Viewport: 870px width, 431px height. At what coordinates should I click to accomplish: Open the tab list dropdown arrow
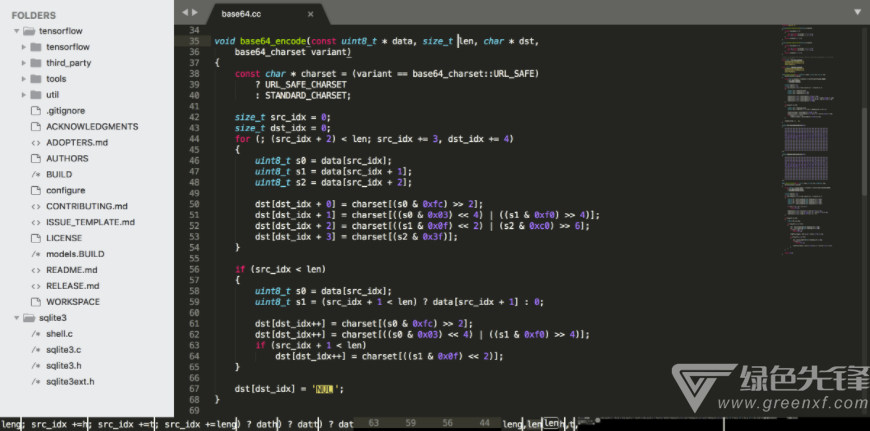point(857,11)
